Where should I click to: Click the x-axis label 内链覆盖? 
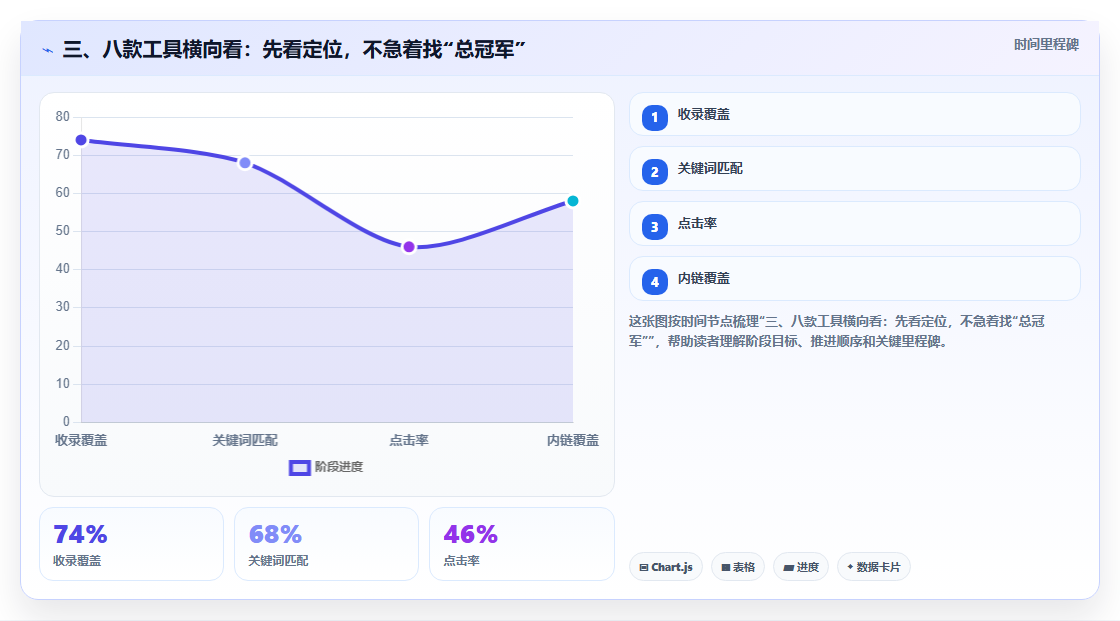click(573, 440)
